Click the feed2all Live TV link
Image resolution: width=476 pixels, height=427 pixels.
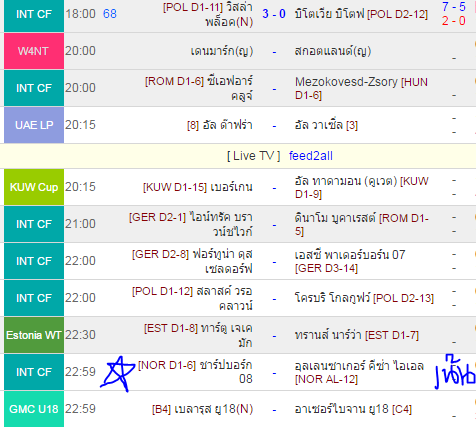310,156
